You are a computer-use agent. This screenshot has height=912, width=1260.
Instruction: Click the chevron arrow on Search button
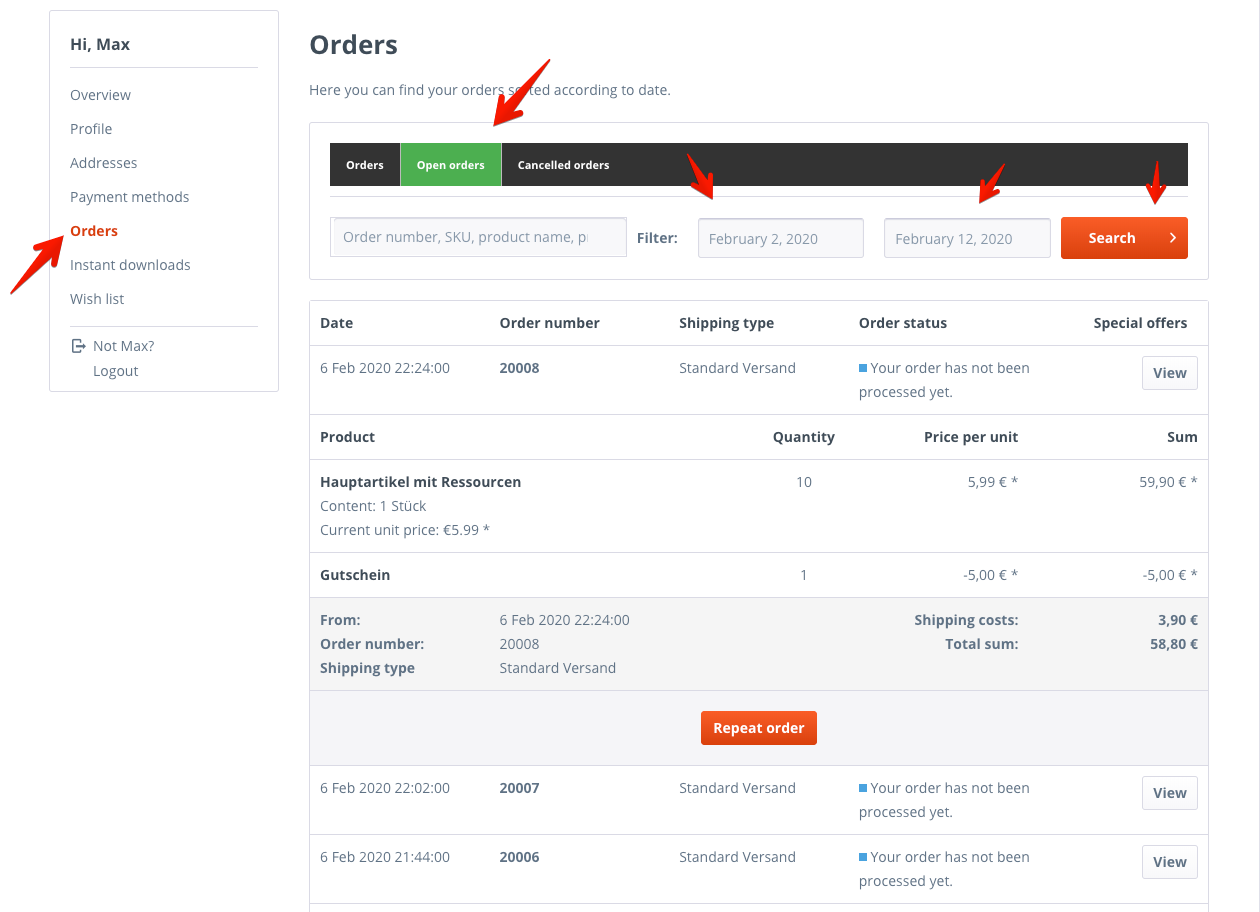(x=1172, y=238)
